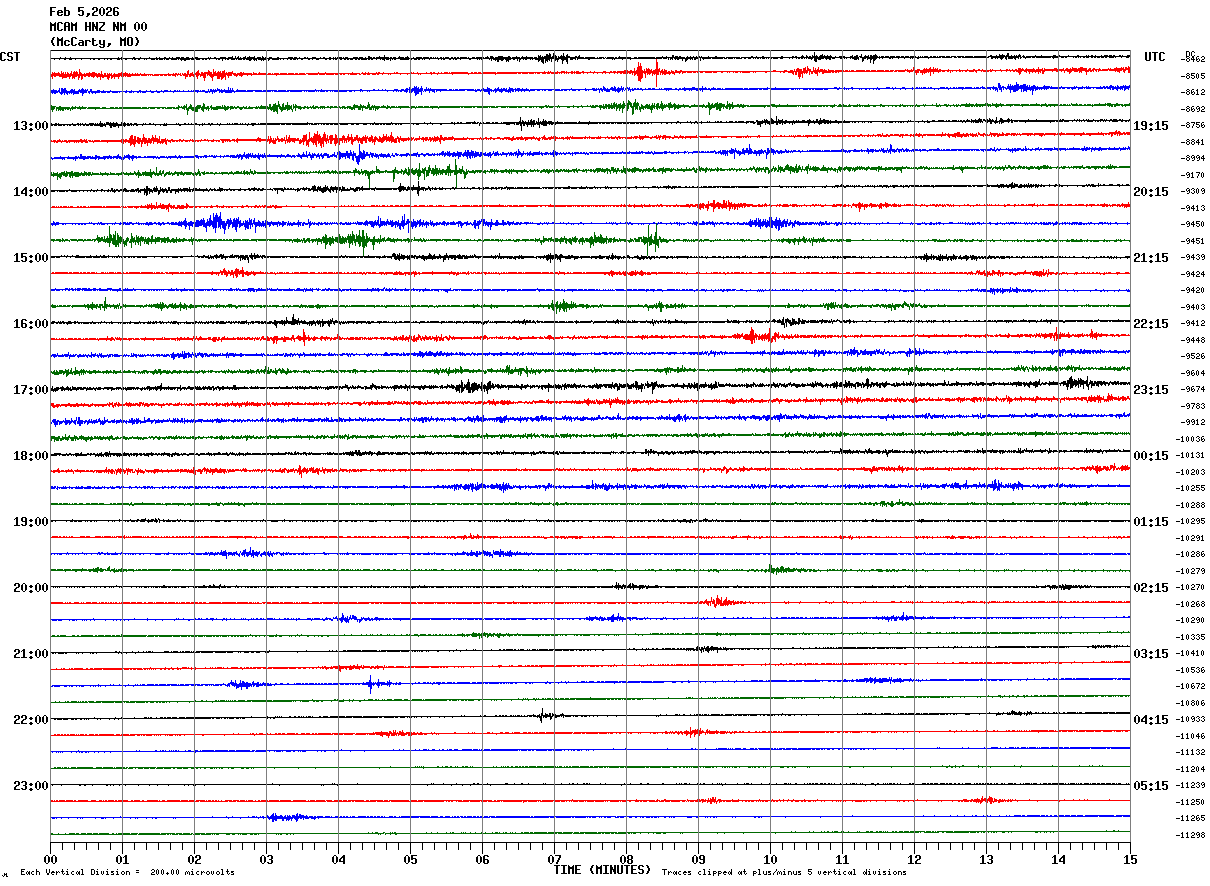Screen dimensions: 1210x886
Task: Click the DC offset value '-8505'
Action: click(1193, 76)
